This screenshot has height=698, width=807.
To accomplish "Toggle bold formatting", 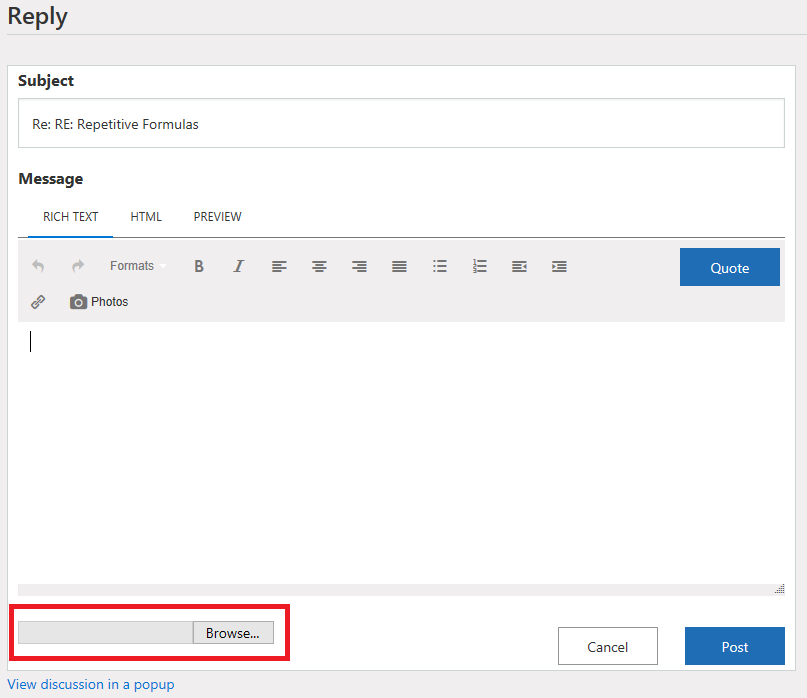I will [x=199, y=266].
